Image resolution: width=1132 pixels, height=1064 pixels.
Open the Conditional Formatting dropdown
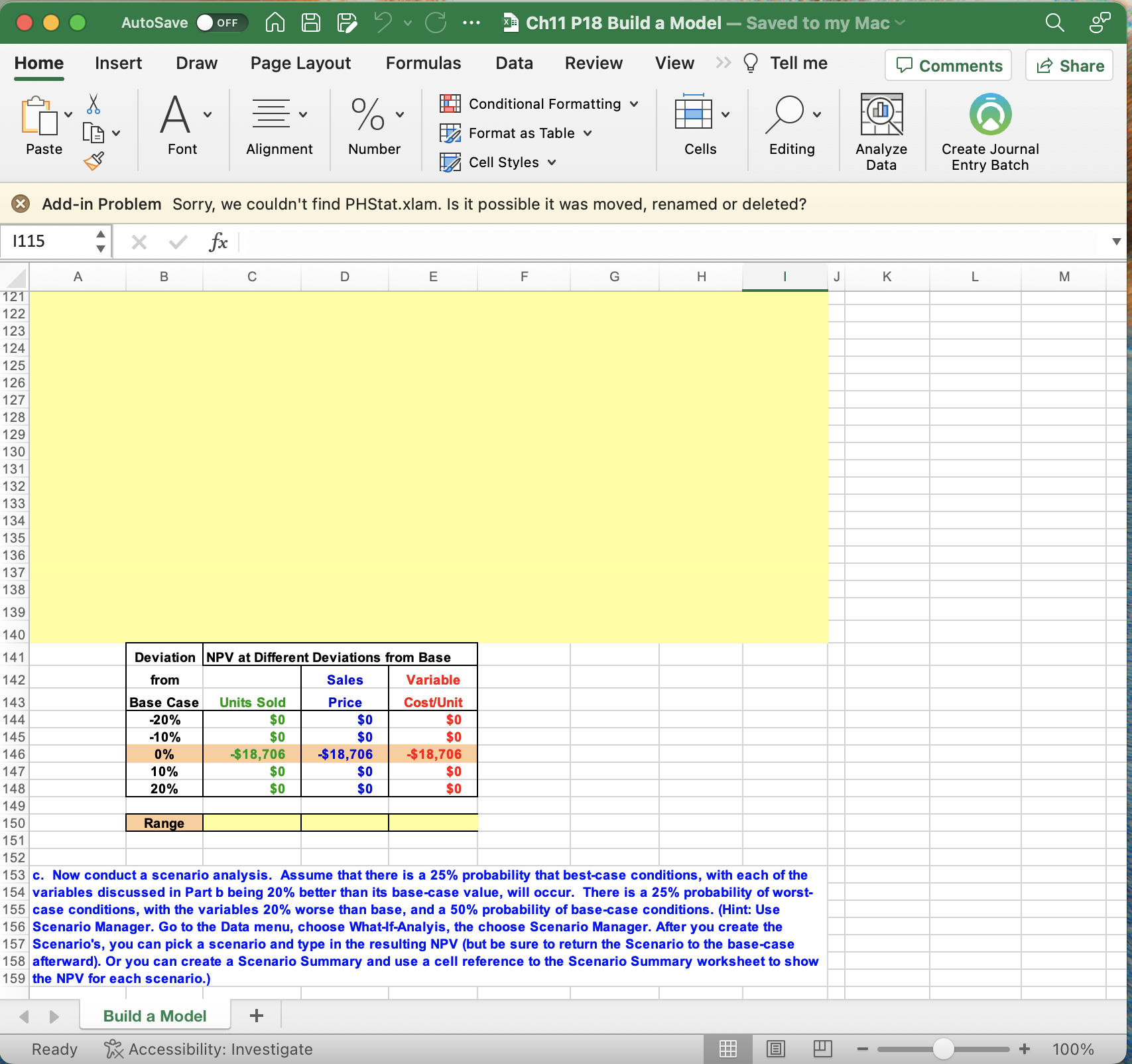(x=635, y=103)
